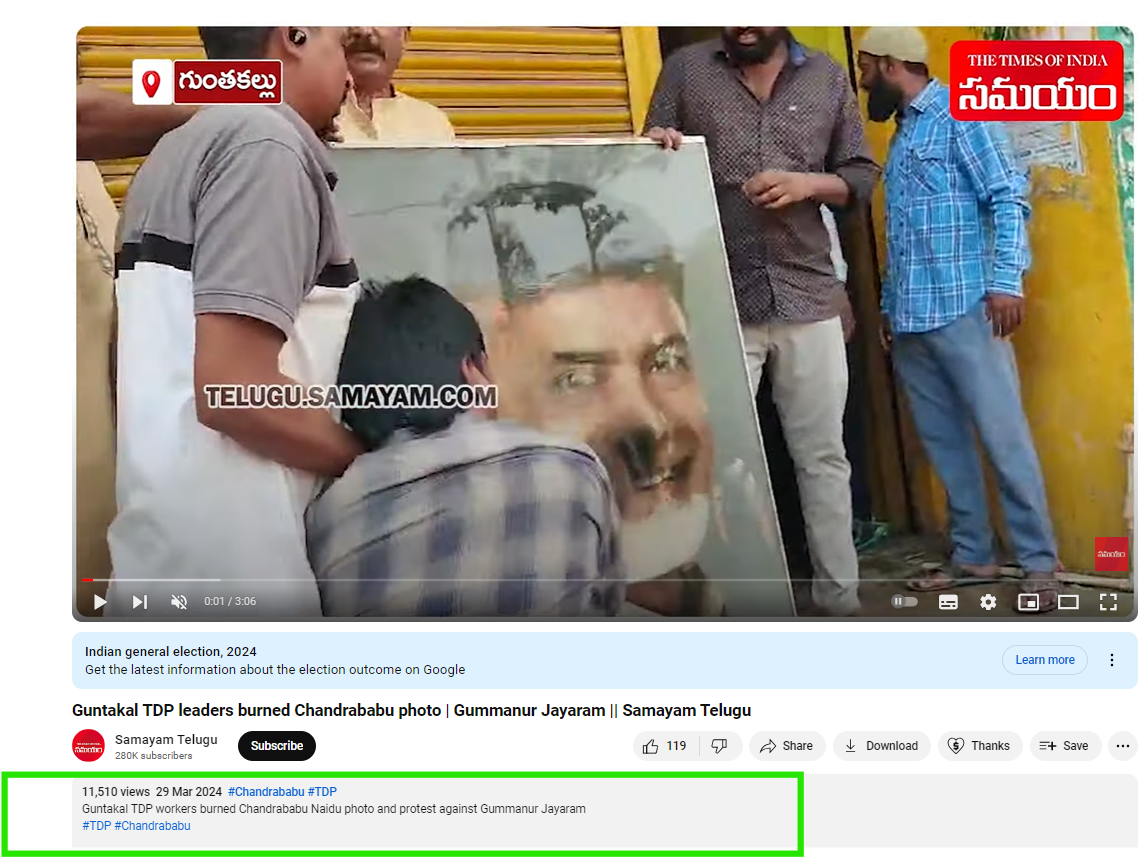Open Learn more about the election
The image size is (1145, 858).
pos(1044,660)
